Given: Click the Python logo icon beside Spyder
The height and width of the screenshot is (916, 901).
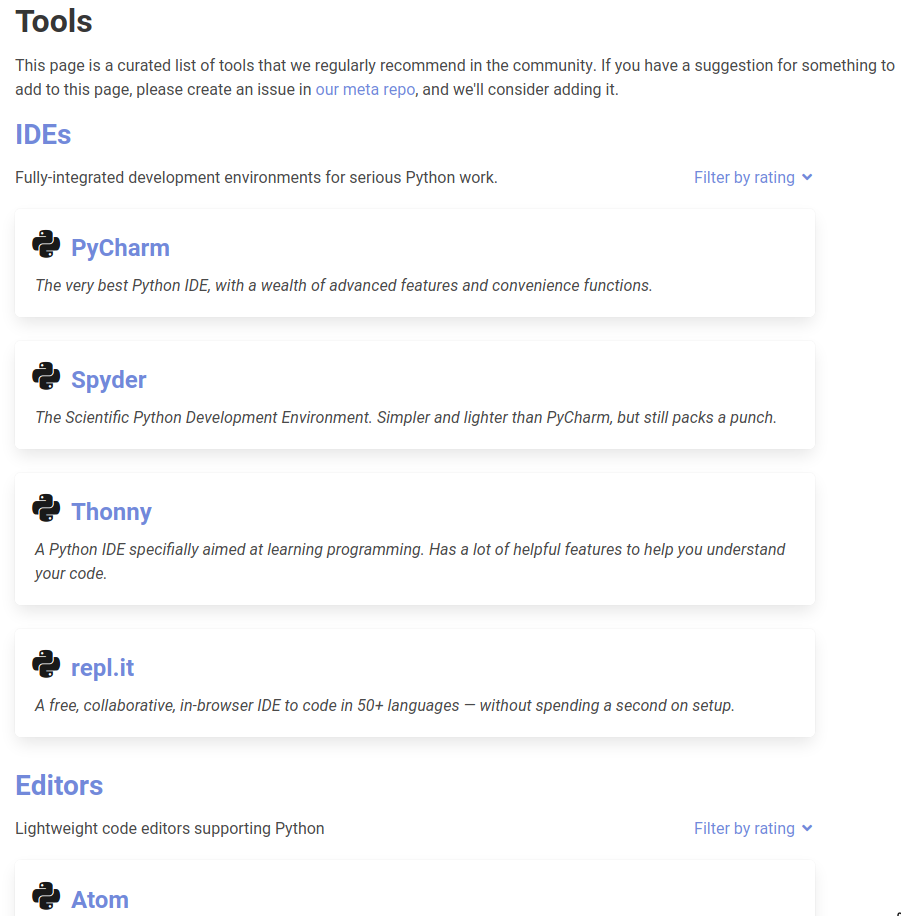Looking at the screenshot, I should (x=46, y=376).
